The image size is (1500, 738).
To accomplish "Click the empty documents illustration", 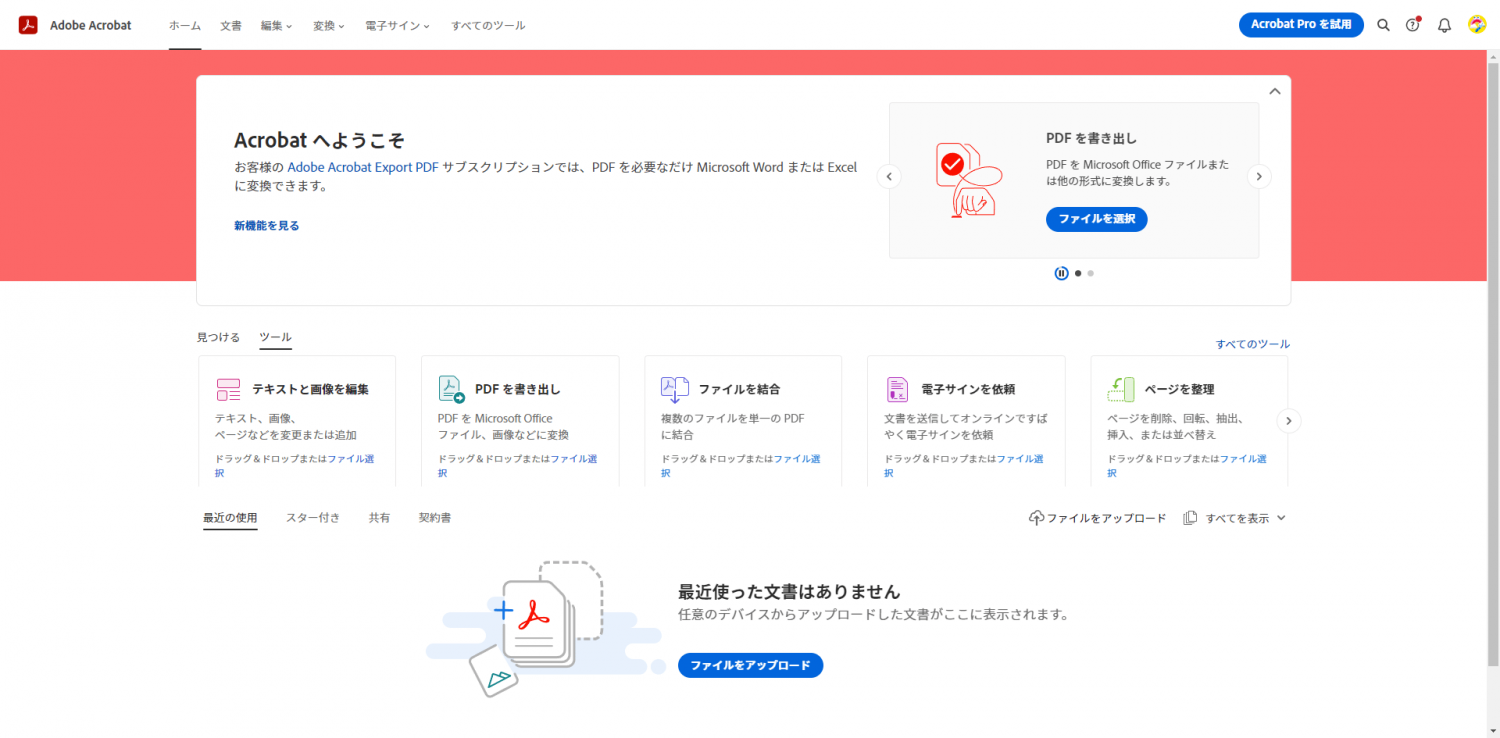I will point(545,629).
